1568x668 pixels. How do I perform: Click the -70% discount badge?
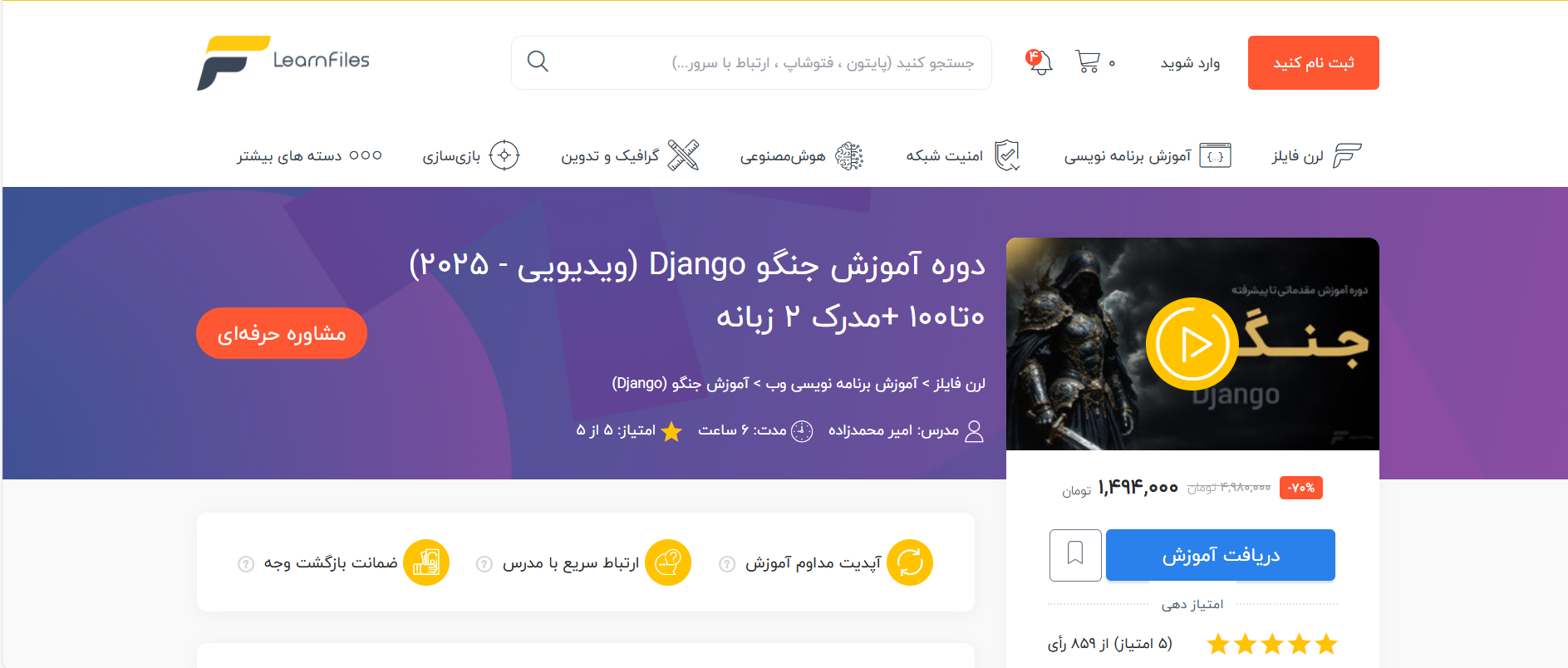(x=1301, y=488)
